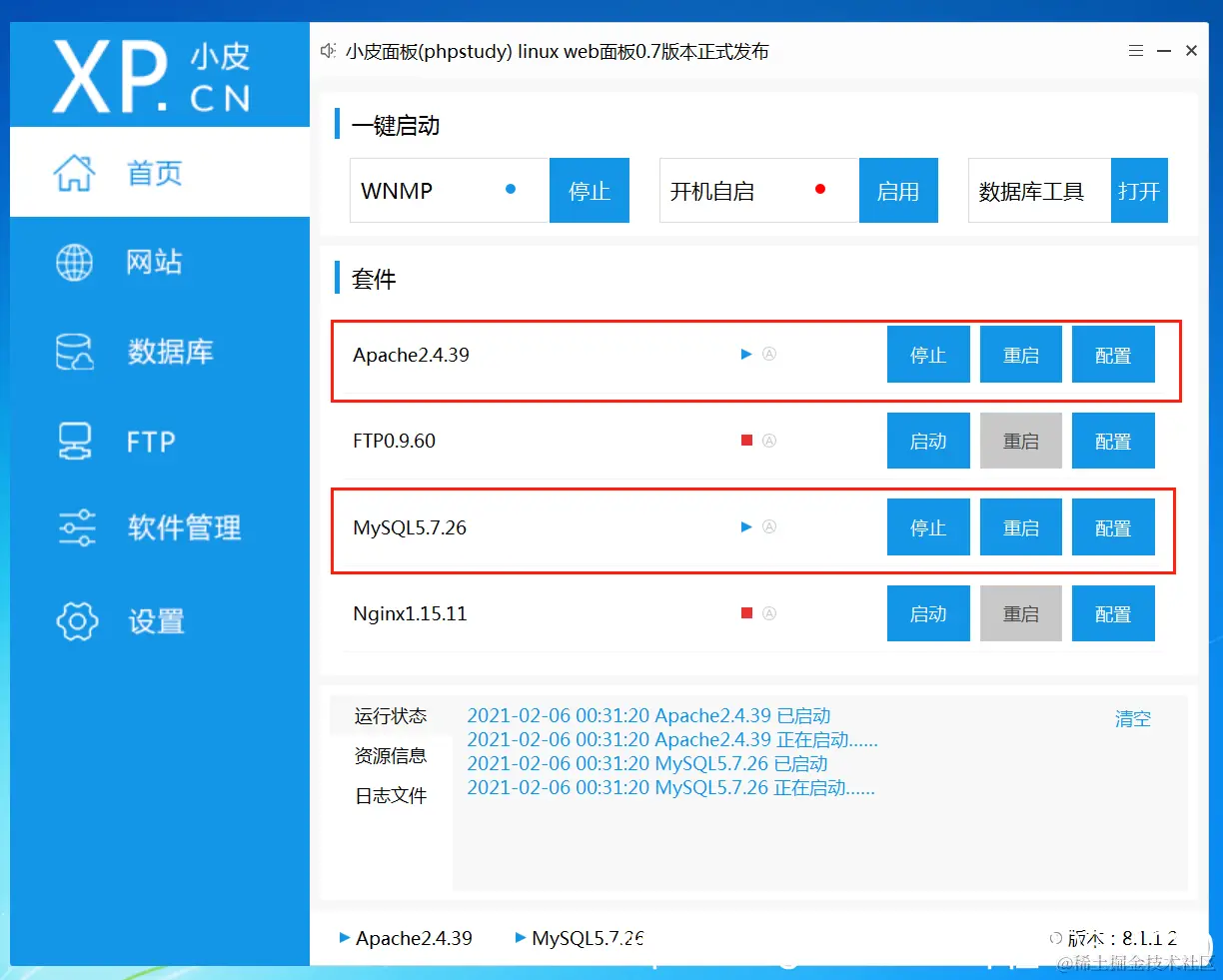Switch to the 日志文件 tab
Screen dimensions: 1223x980
(x=390, y=795)
